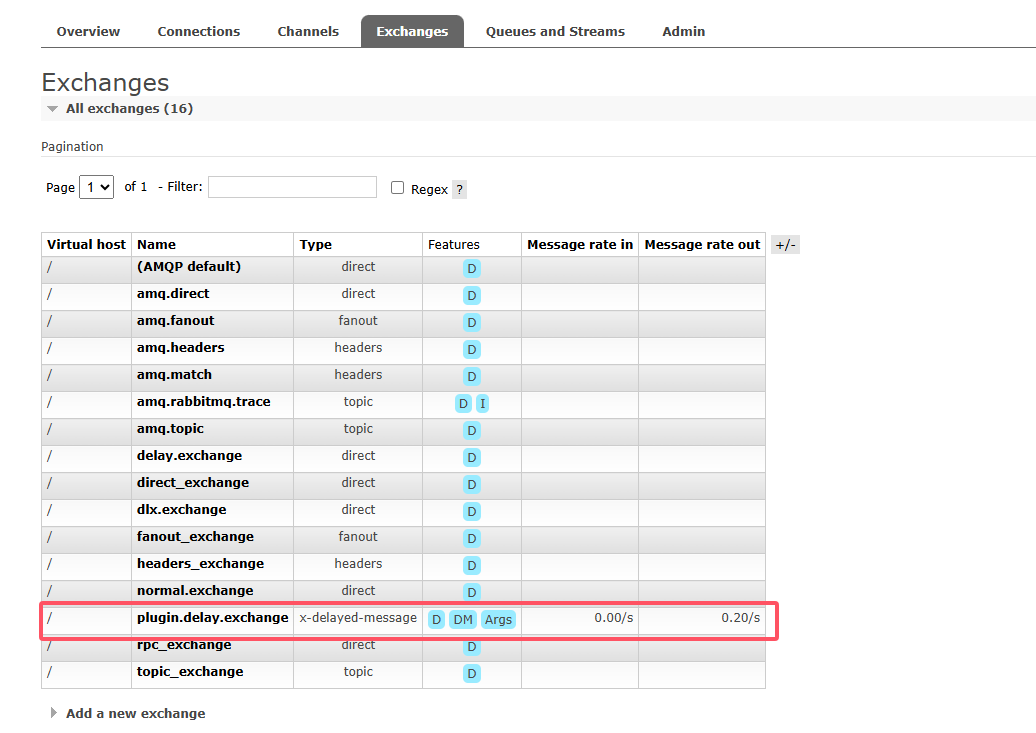Open the normal.exchange link
The height and width of the screenshot is (733, 1036).
click(x=195, y=591)
